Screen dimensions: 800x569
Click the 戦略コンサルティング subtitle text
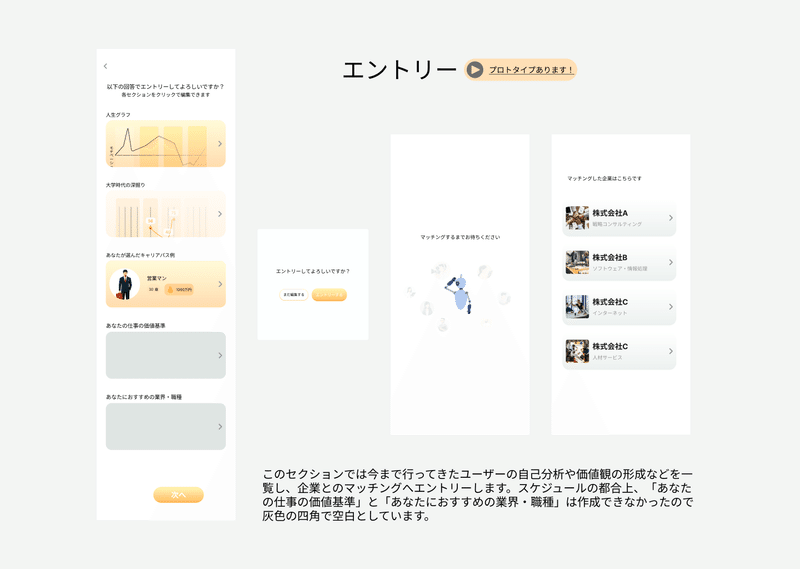617,225
